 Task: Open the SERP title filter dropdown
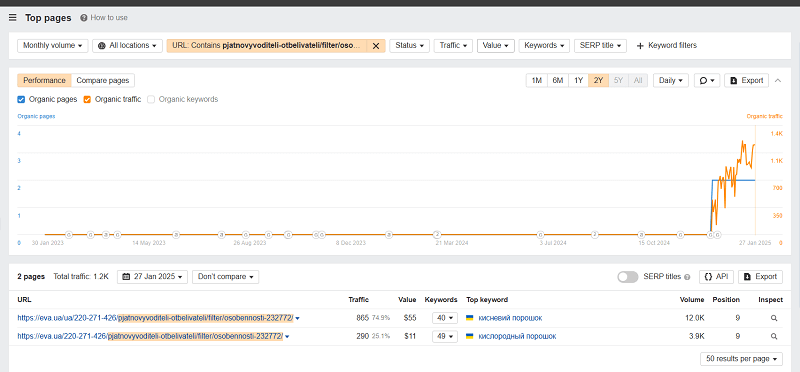coord(600,45)
